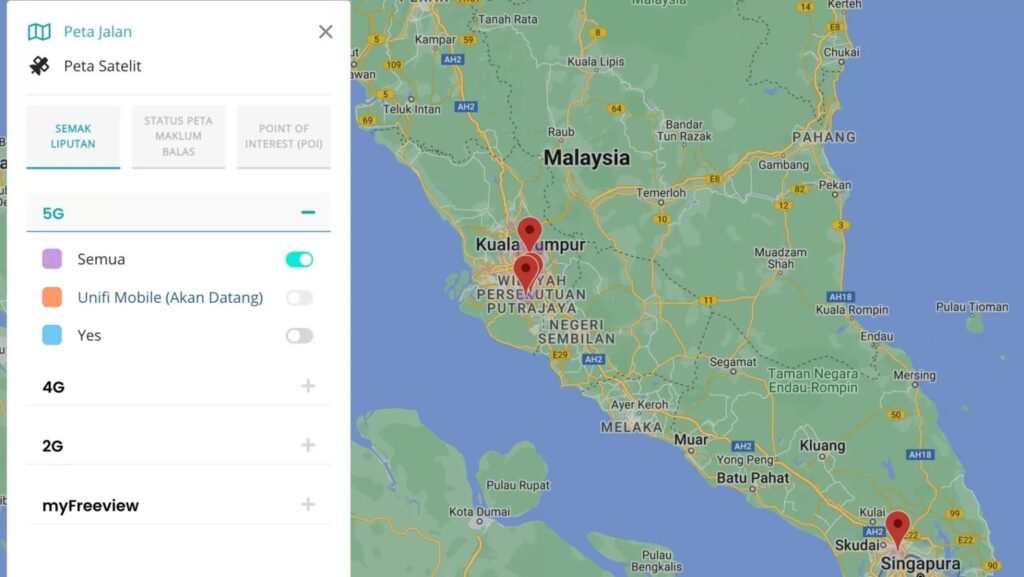The width and height of the screenshot is (1024, 577).
Task: Click the blue Yes color swatch
Action: (52, 335)
